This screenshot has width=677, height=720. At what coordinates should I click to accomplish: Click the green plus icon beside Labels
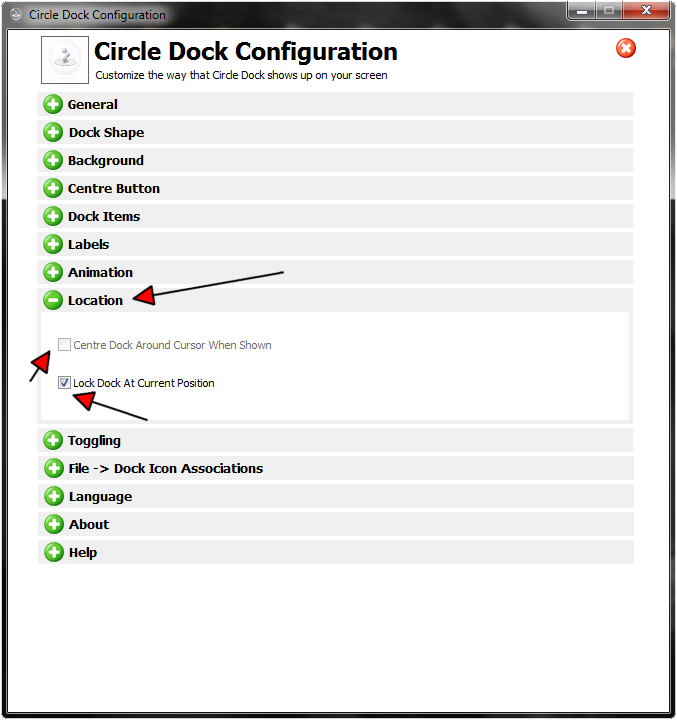54,245
